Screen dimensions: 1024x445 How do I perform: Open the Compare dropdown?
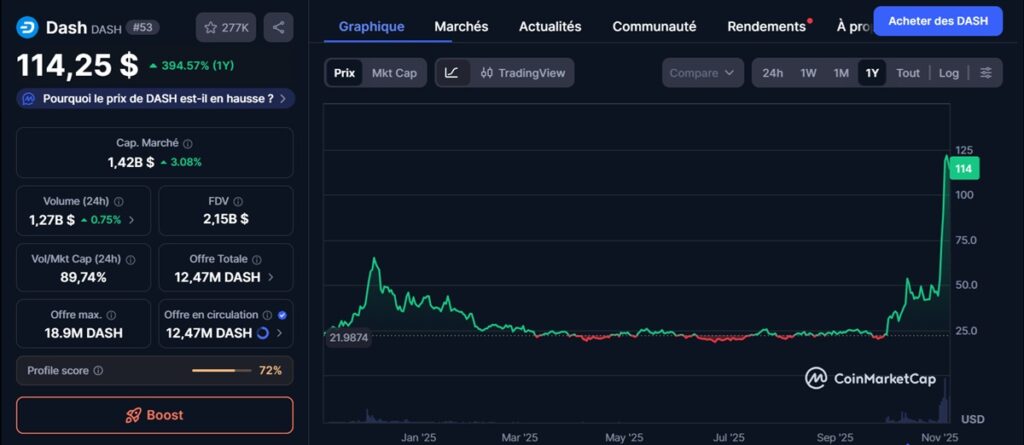[703, 73]
